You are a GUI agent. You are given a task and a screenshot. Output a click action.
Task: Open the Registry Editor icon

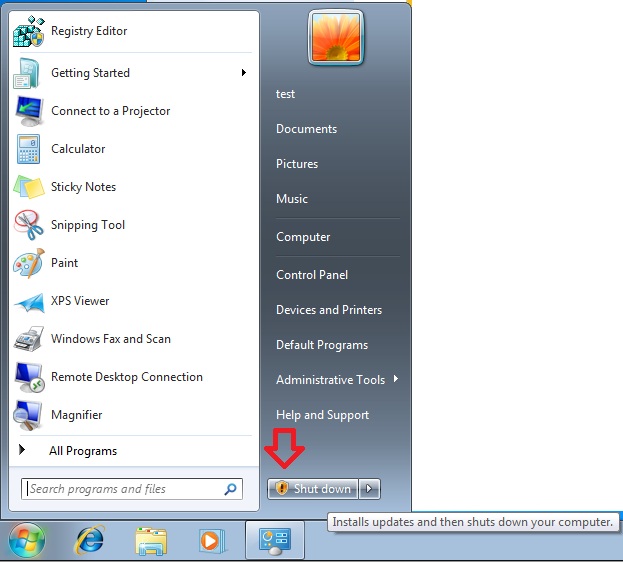[x=28, y=31]
